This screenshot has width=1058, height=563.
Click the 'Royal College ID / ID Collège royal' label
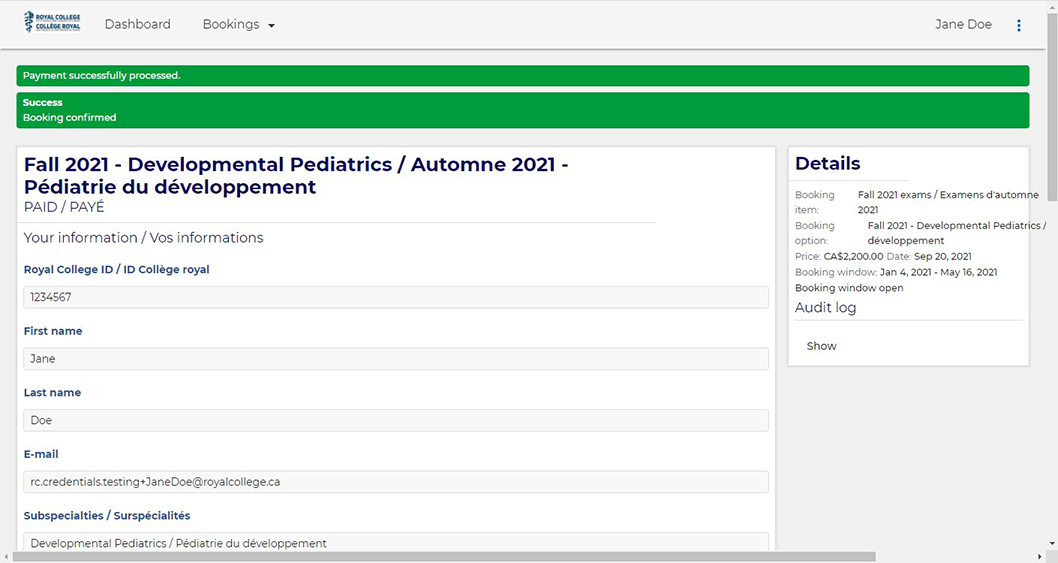[116, 269]
